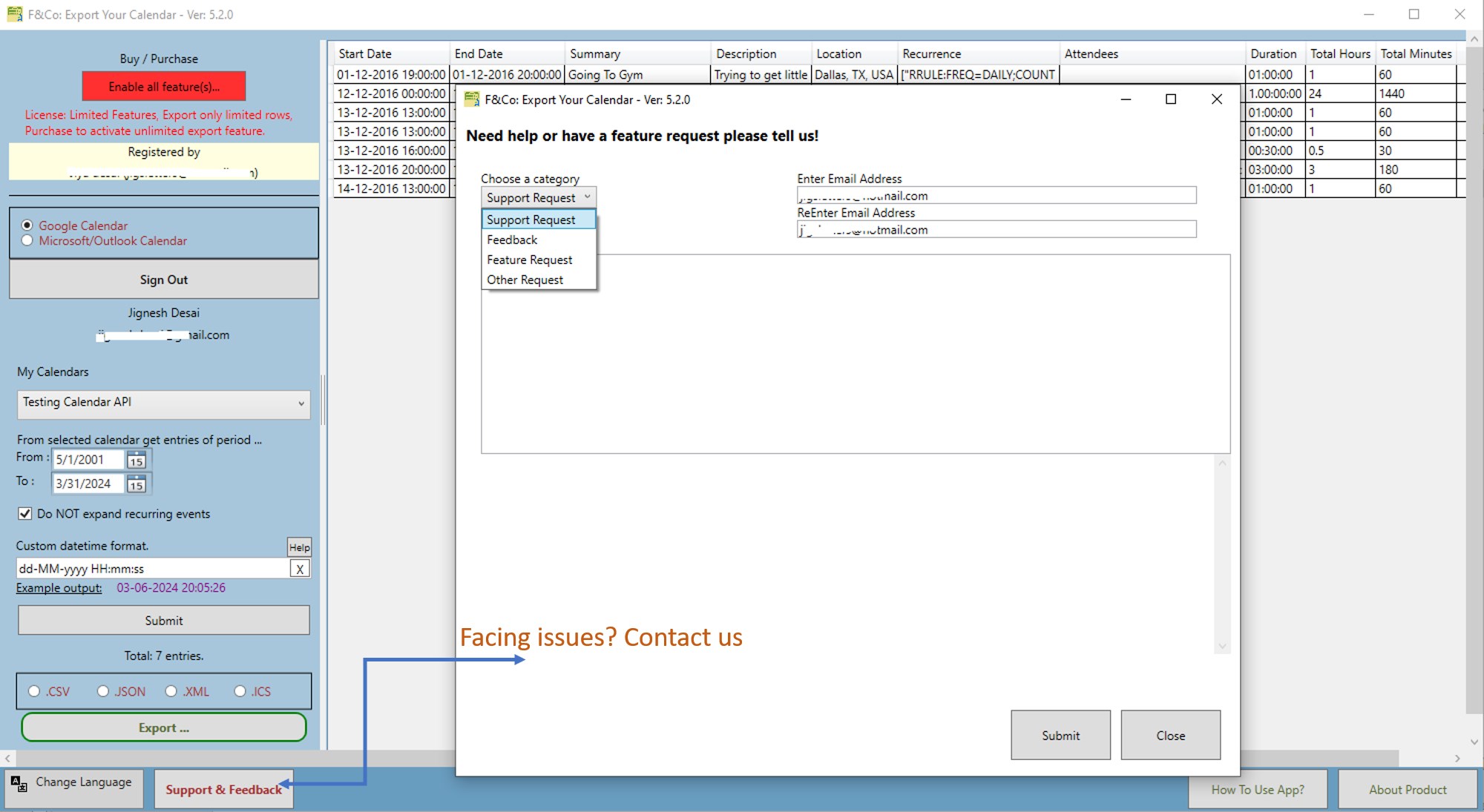The height and width of the screenshot is (812, 1484).
Task: Select the Microsoft/Outlook Calendar radio button
Action: pos(27,240)
